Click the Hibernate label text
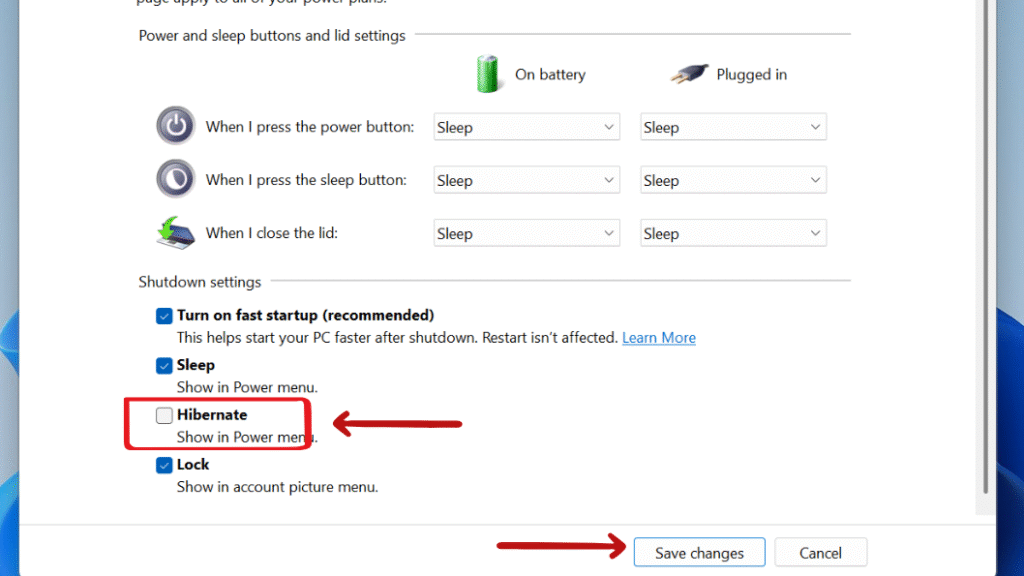The width and height of the screenshot is (1024, 576). [212, 415]
